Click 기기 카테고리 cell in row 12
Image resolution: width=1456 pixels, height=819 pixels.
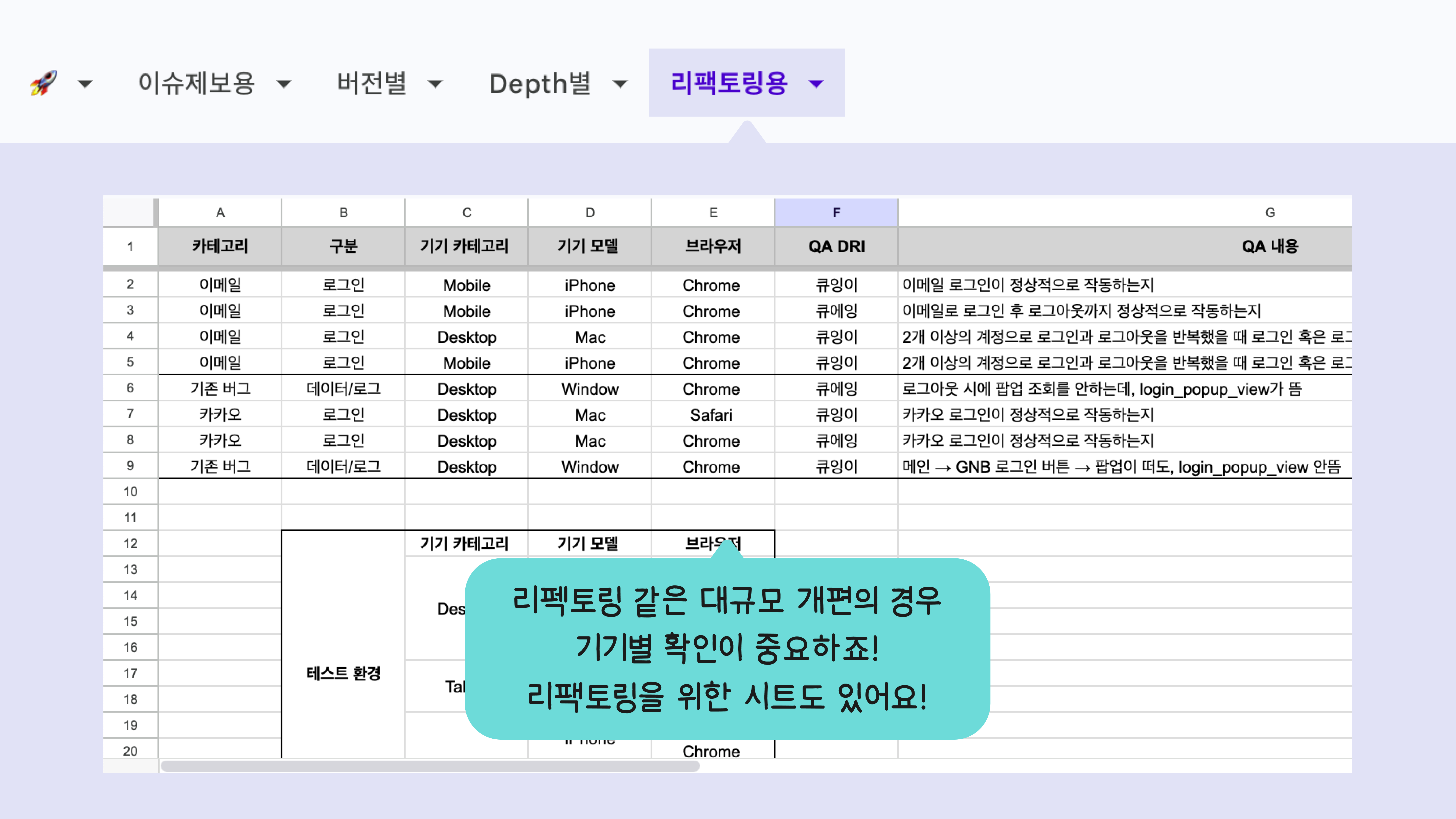(x=466, y=544)
